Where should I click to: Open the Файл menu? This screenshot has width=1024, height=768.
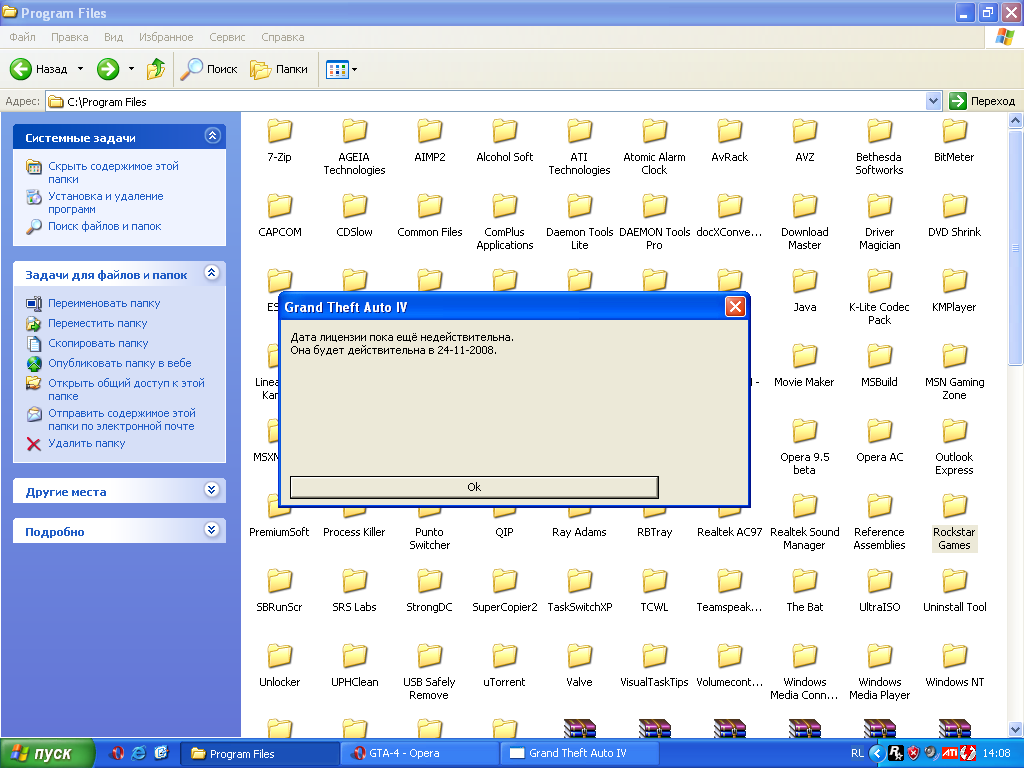pyautogui.click(x=23, y=37)
